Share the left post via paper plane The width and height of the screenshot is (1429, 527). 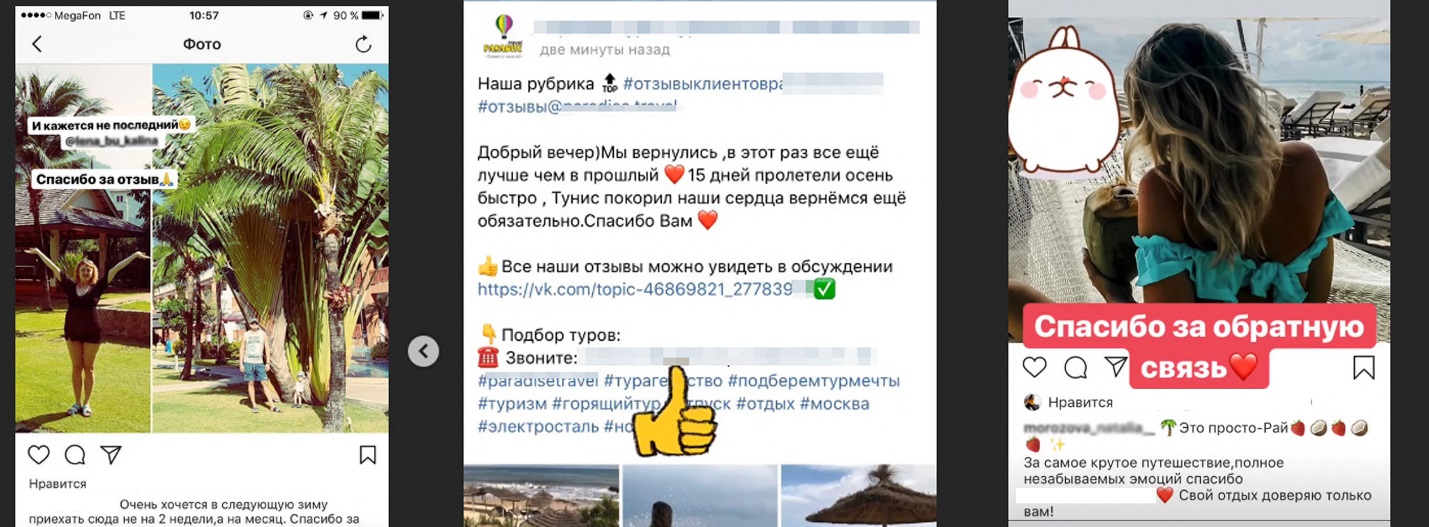[x=111, y=455]
